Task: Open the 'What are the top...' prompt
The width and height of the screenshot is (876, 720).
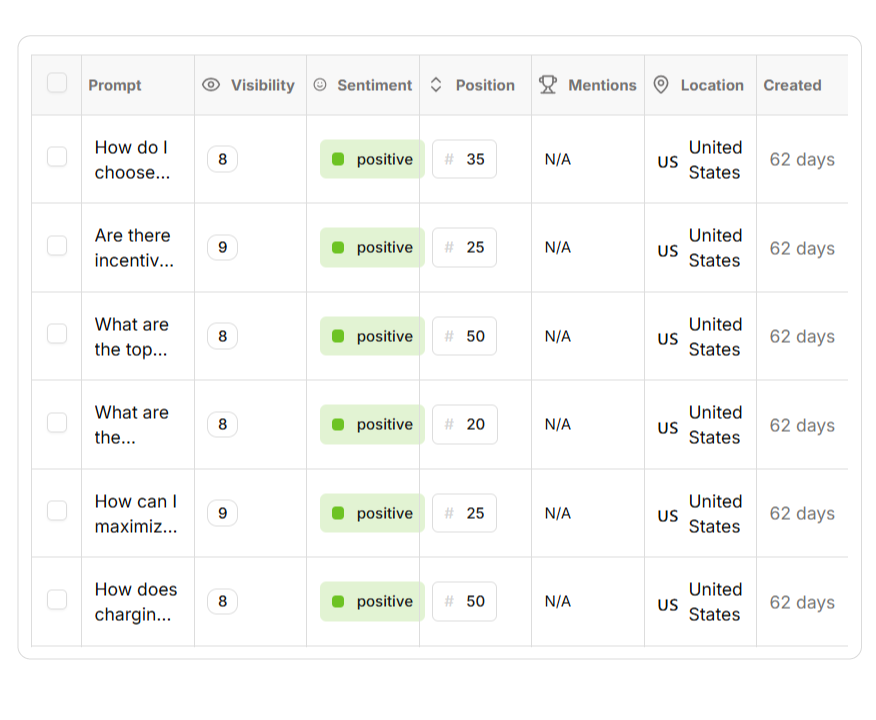Action: pyautogui.click(x=132, y=337)
